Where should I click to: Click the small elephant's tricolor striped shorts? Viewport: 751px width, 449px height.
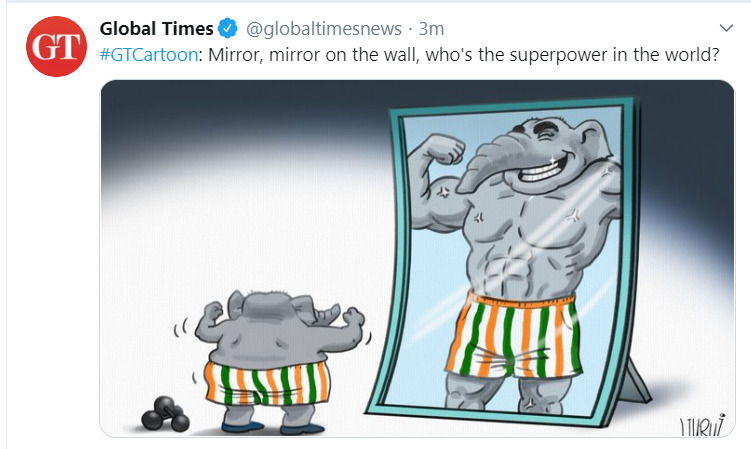pyautogui.click(x=267, y=383)
